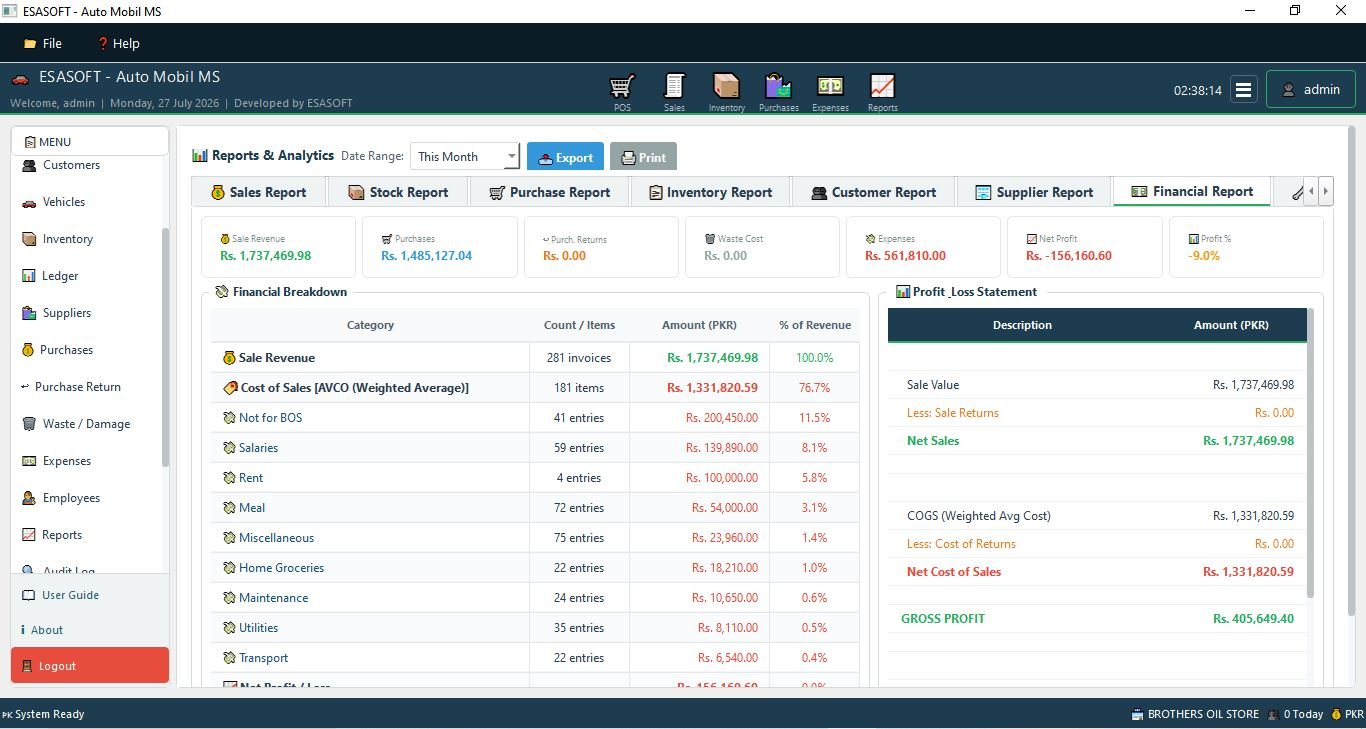Click the 'Net Cost of Sales' statement line
This screenshot has height=729, width=1366.
(x=1097, y=572)
